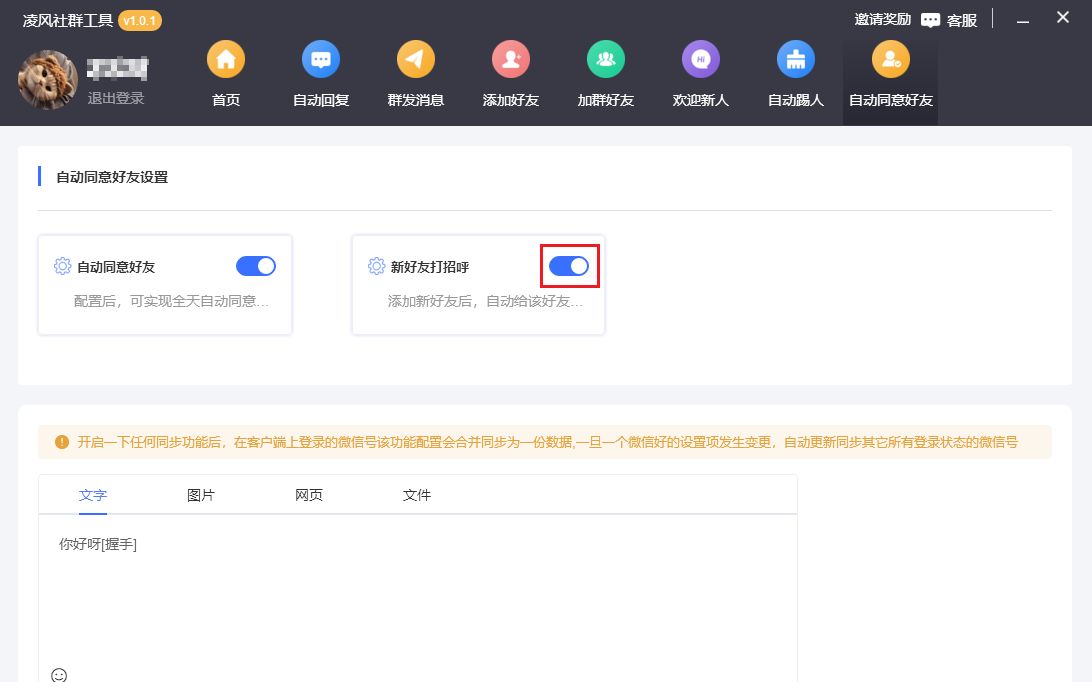This screenshot has height=682, width=1092.
Task: Turn off the 自动同意好友 switch
Action: (x=256, y=266)
